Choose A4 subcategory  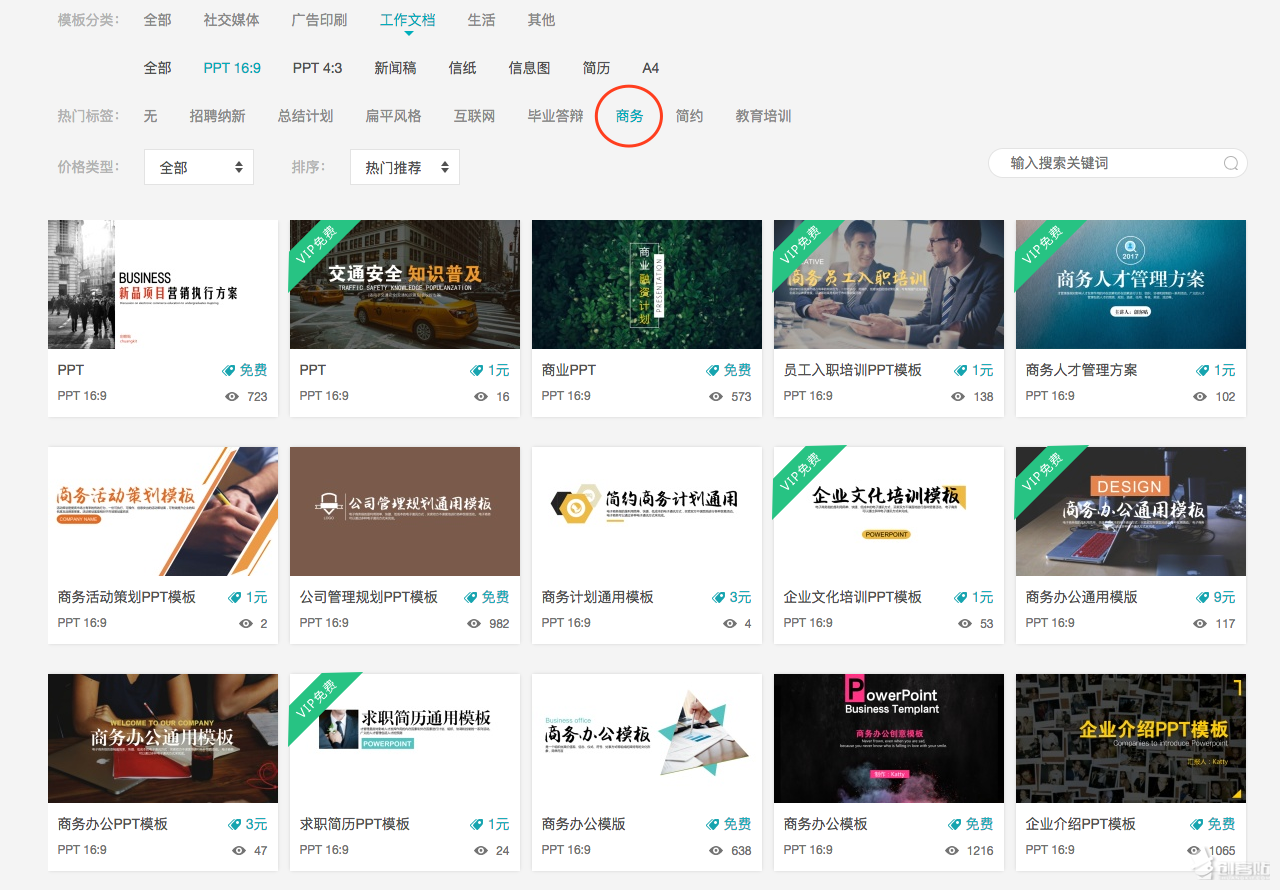[650, 68]
